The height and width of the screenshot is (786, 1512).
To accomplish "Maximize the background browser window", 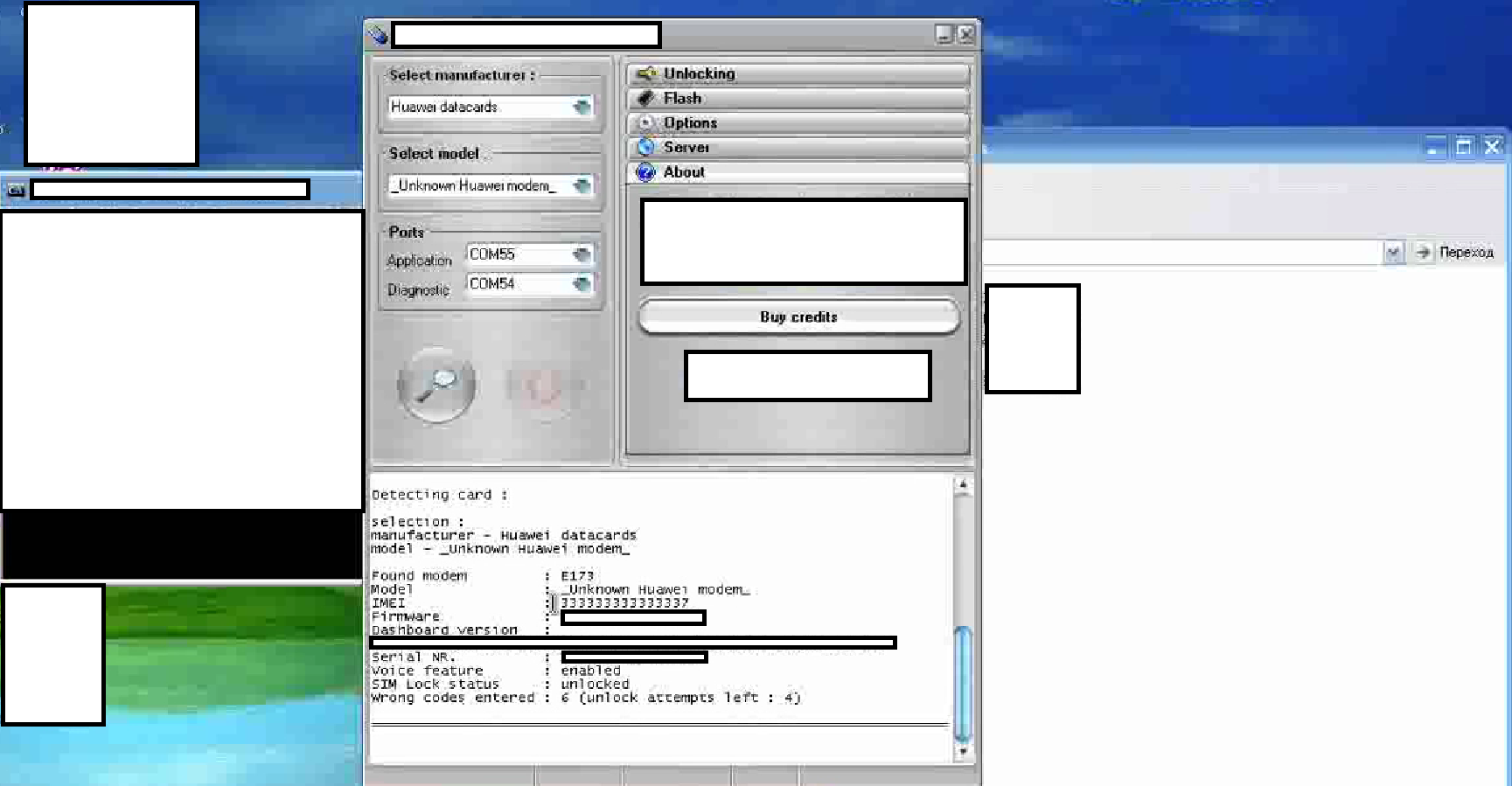I will click(x=1463, y=147).
